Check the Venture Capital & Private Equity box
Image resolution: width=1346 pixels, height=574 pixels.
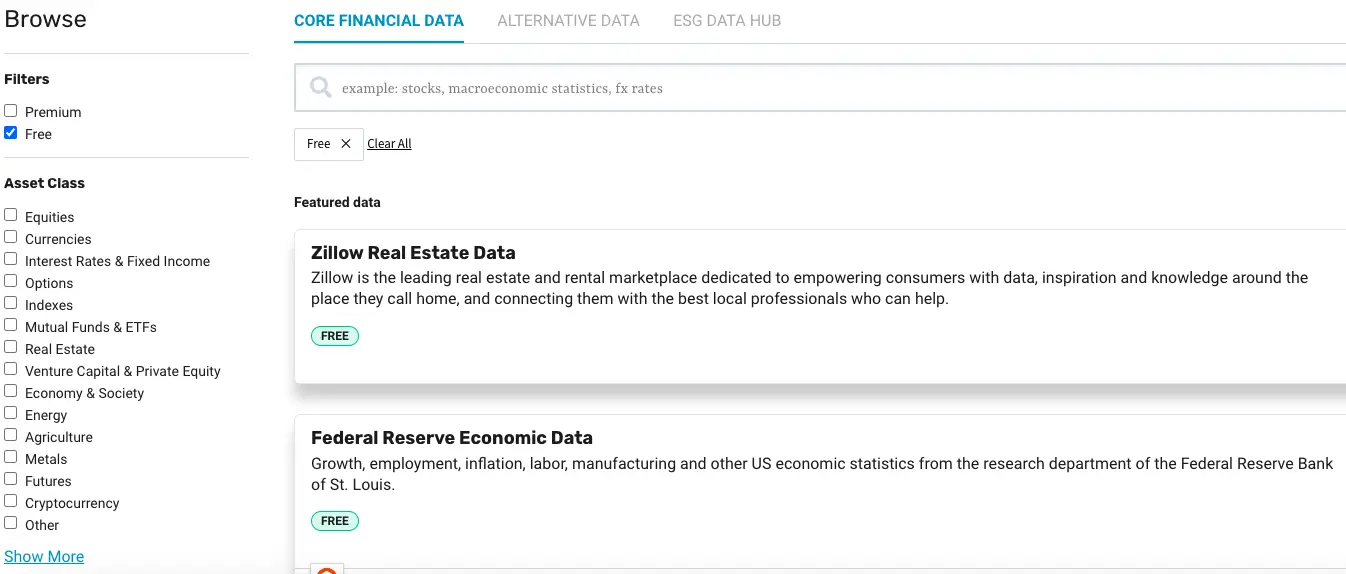tap(11, 369)
